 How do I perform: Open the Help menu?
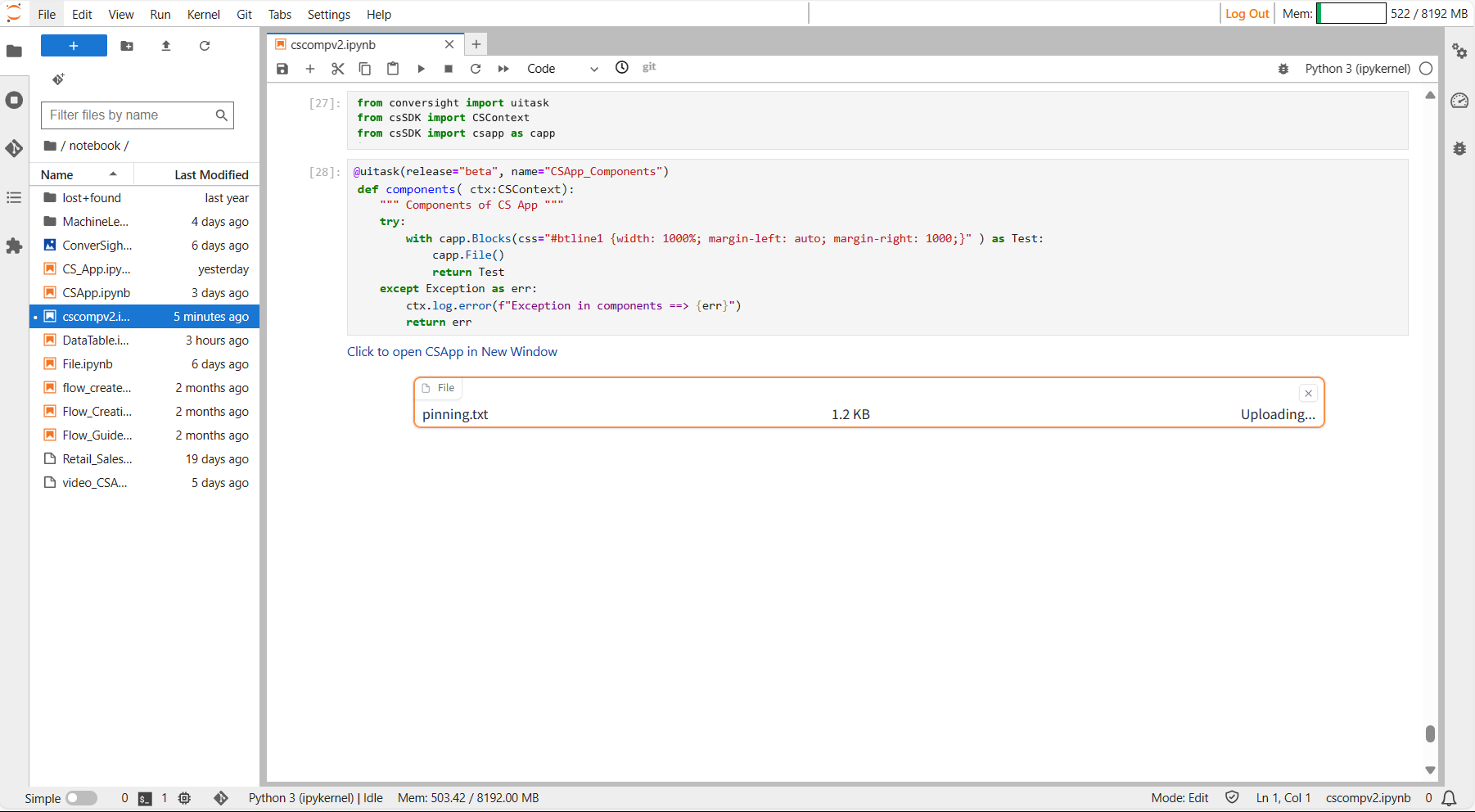379,14
